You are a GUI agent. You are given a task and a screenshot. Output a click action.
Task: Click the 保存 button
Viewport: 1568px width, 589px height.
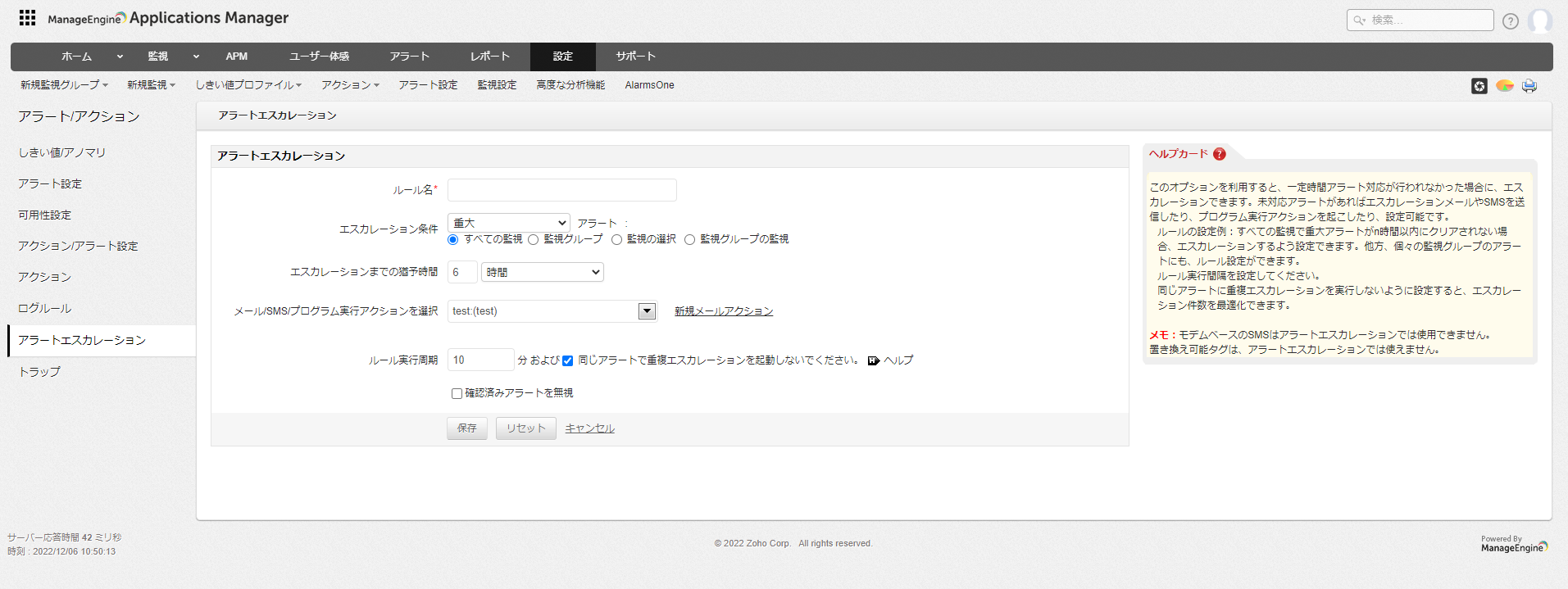pos(466,428)
